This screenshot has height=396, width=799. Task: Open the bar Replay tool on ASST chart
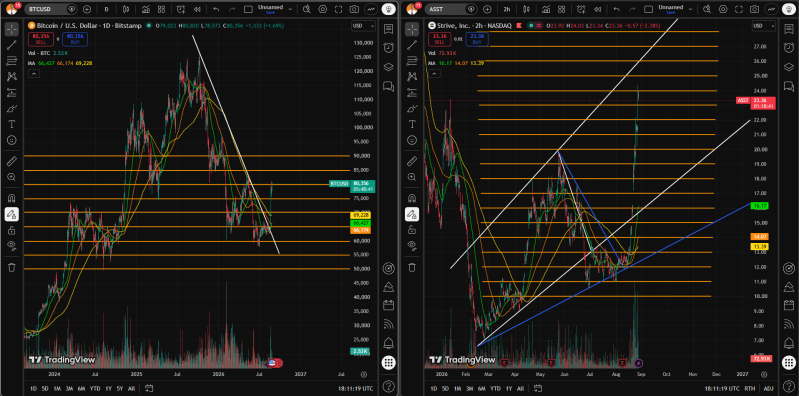[x=597, y=9]
